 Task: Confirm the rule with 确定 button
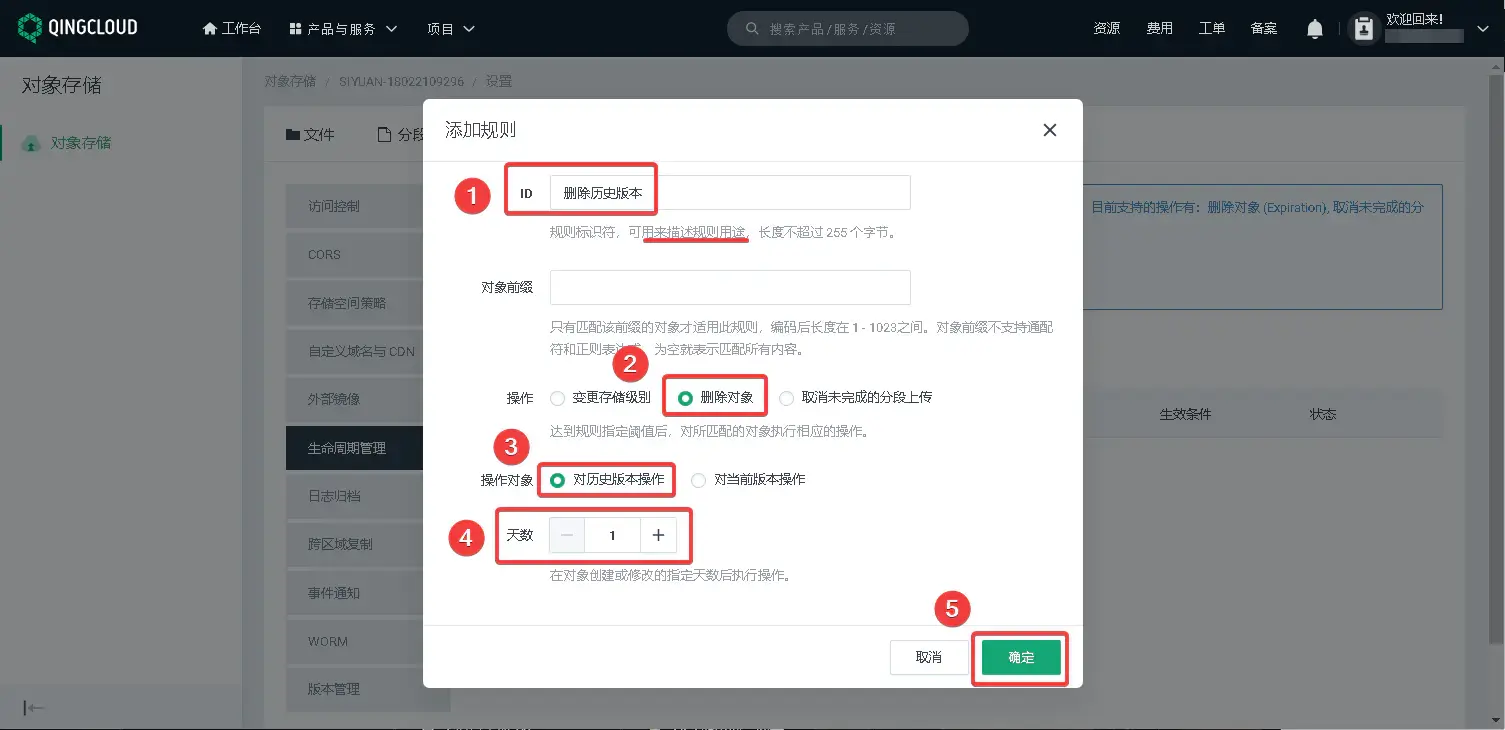(1019, 657)
